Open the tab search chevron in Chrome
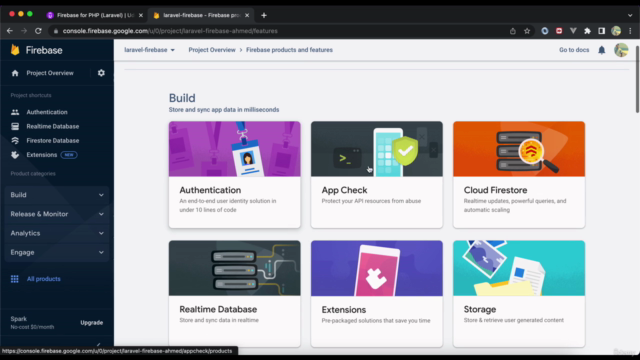 (x=630, y=15)
